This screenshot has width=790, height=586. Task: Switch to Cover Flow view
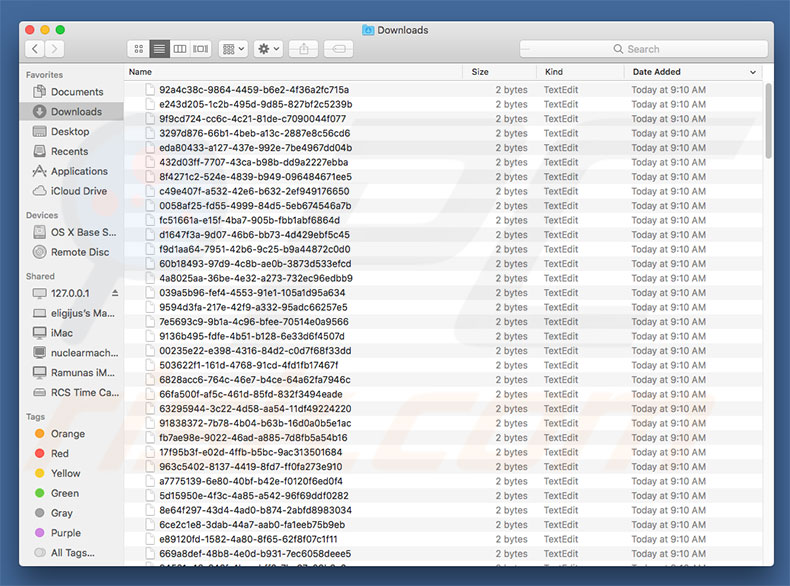pos(201,48)
